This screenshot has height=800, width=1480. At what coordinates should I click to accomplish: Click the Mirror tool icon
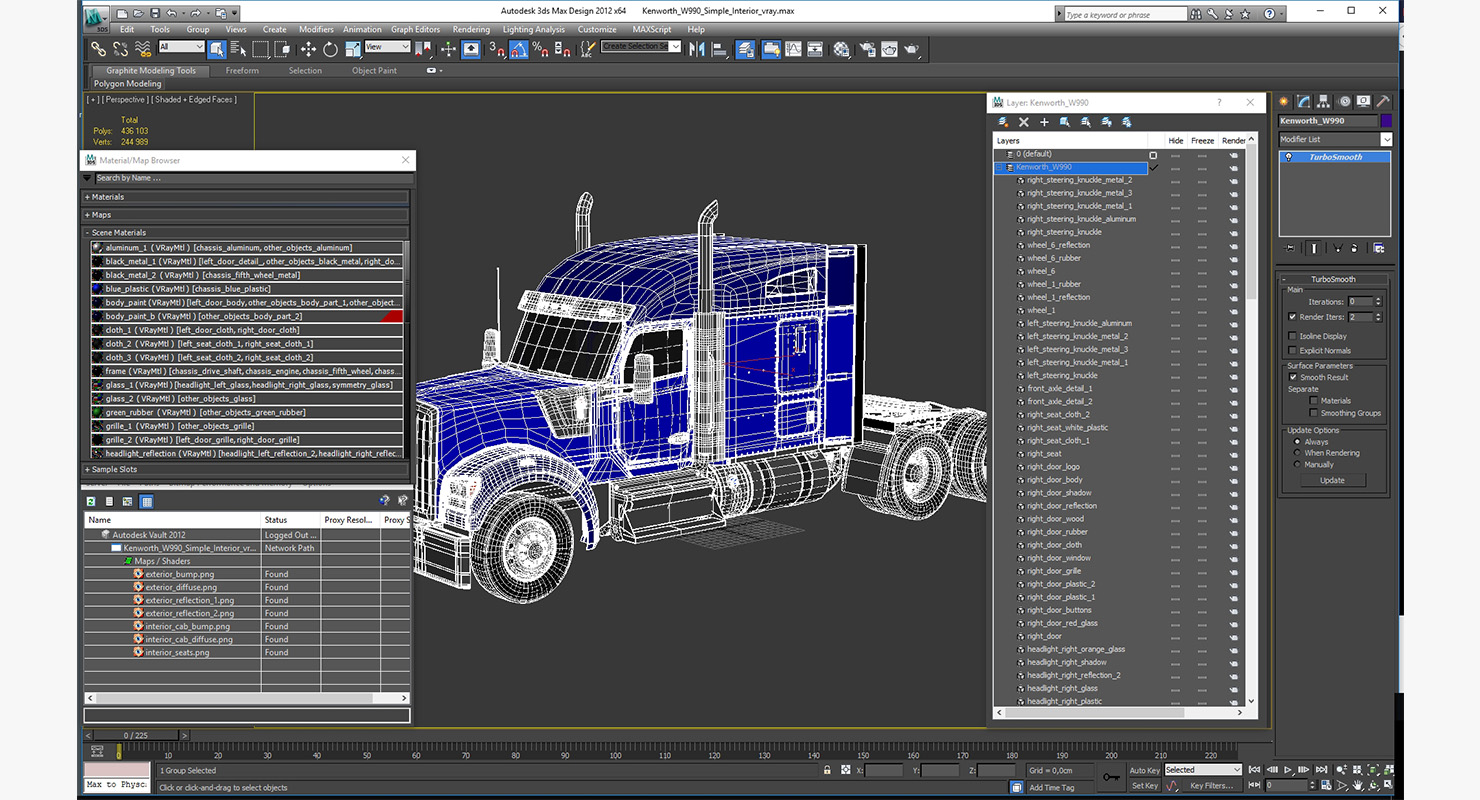click(697, 49)
